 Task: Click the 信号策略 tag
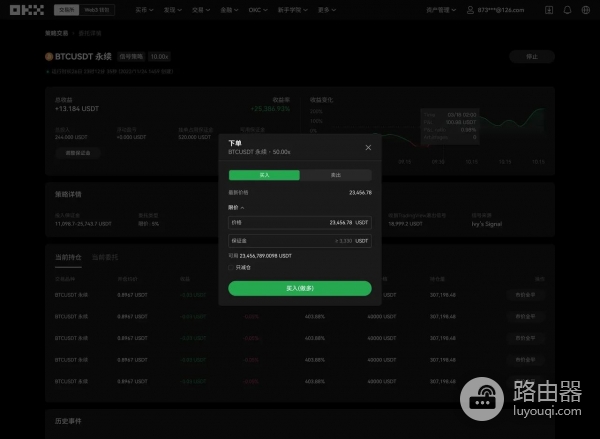[x=131, y=57]
